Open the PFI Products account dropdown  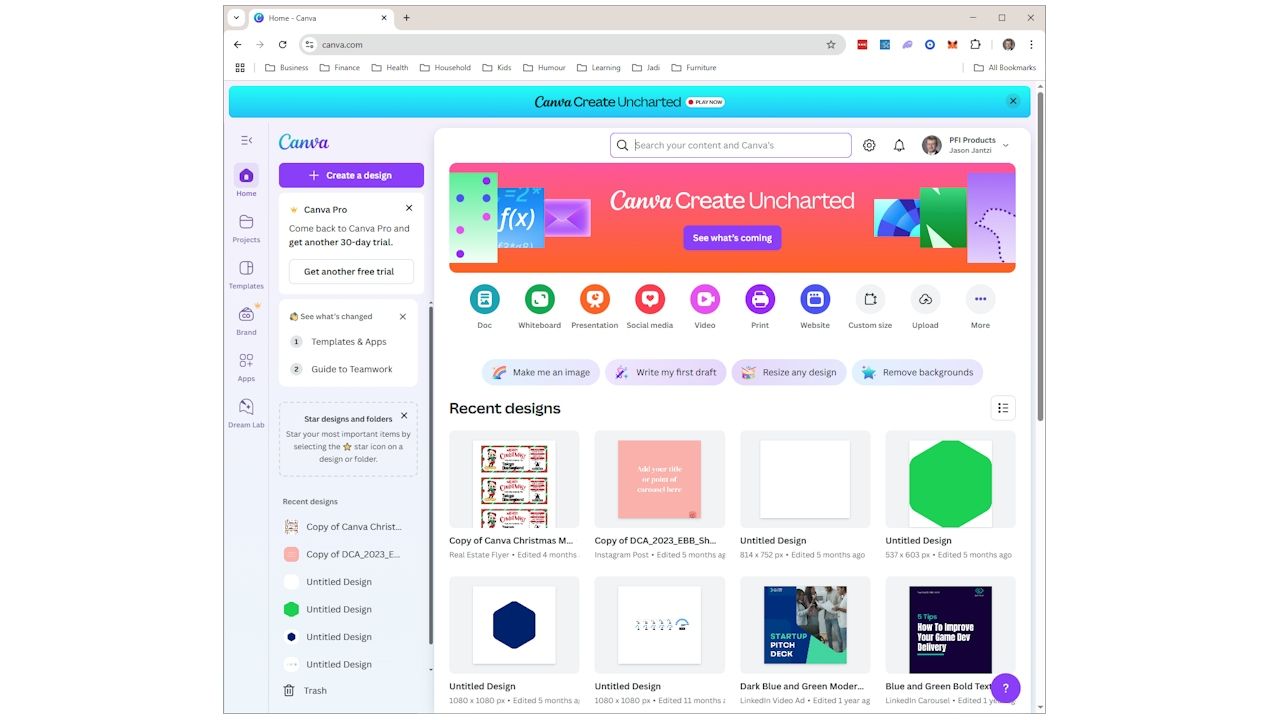[x=966, y=145]
